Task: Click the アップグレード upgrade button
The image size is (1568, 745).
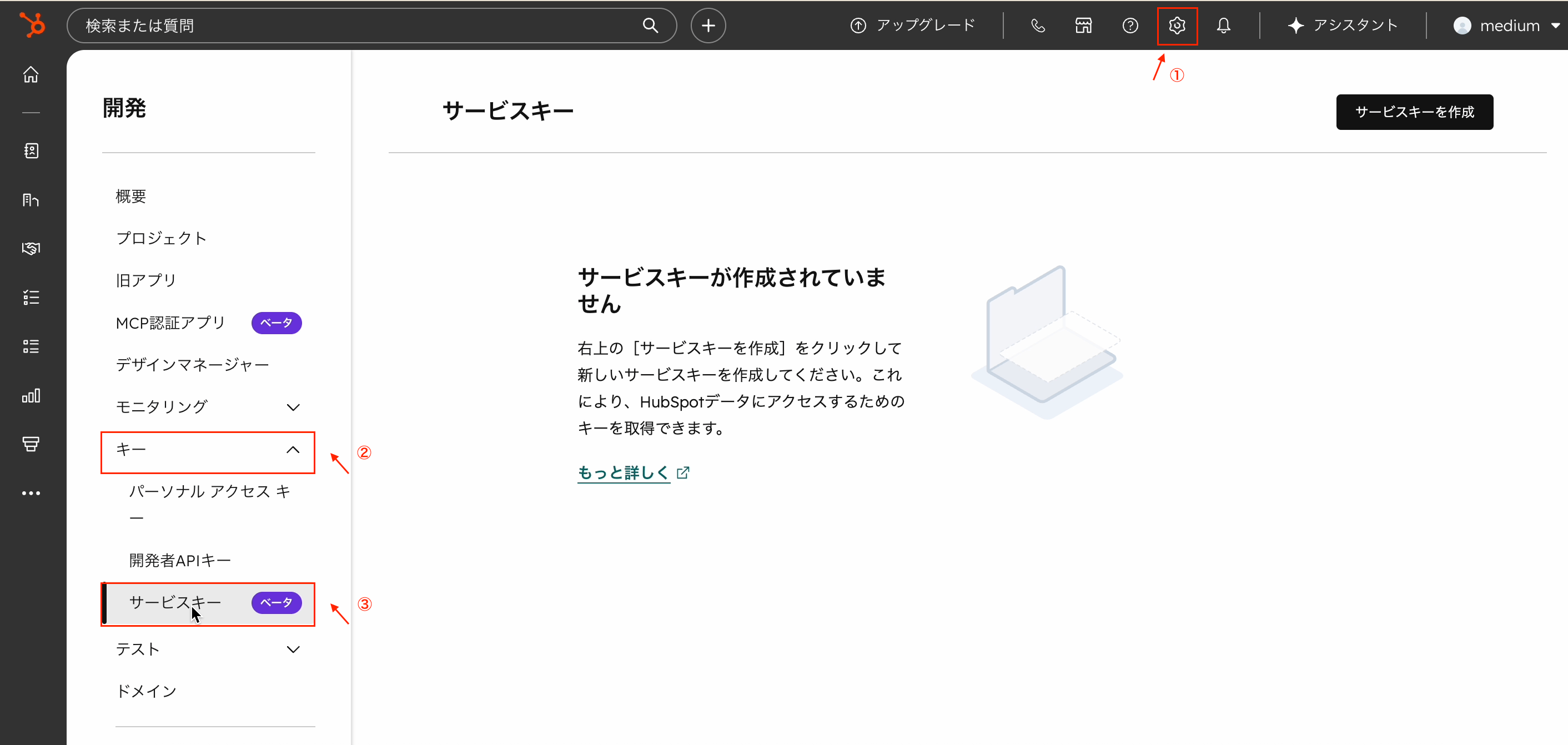Action: tap(912, 26)
